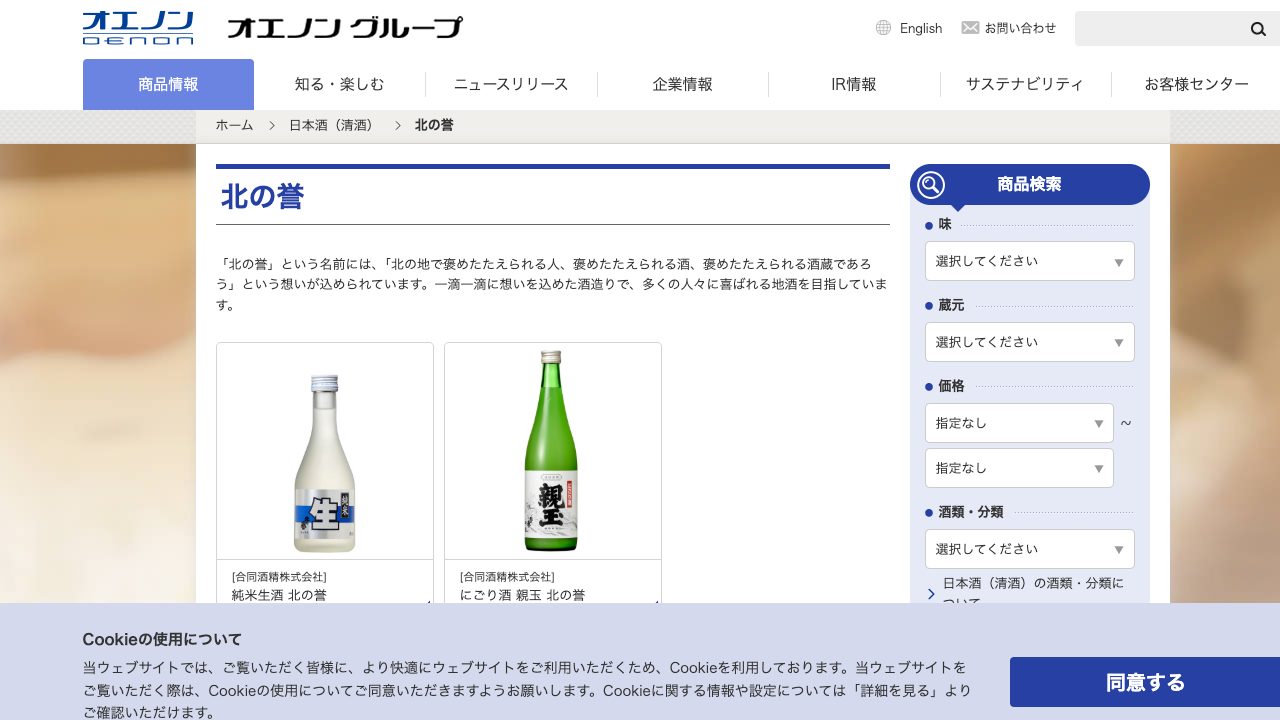This screenshot has width=1280, height=720.
Task: Click the 価格 filter label
Action: [x=951, y=386]
